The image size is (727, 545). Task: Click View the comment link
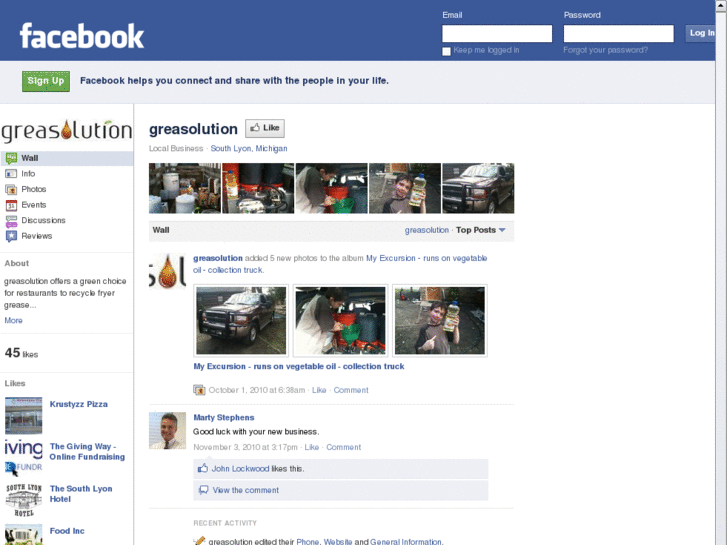pyautogui.click(x=246, y=490)
